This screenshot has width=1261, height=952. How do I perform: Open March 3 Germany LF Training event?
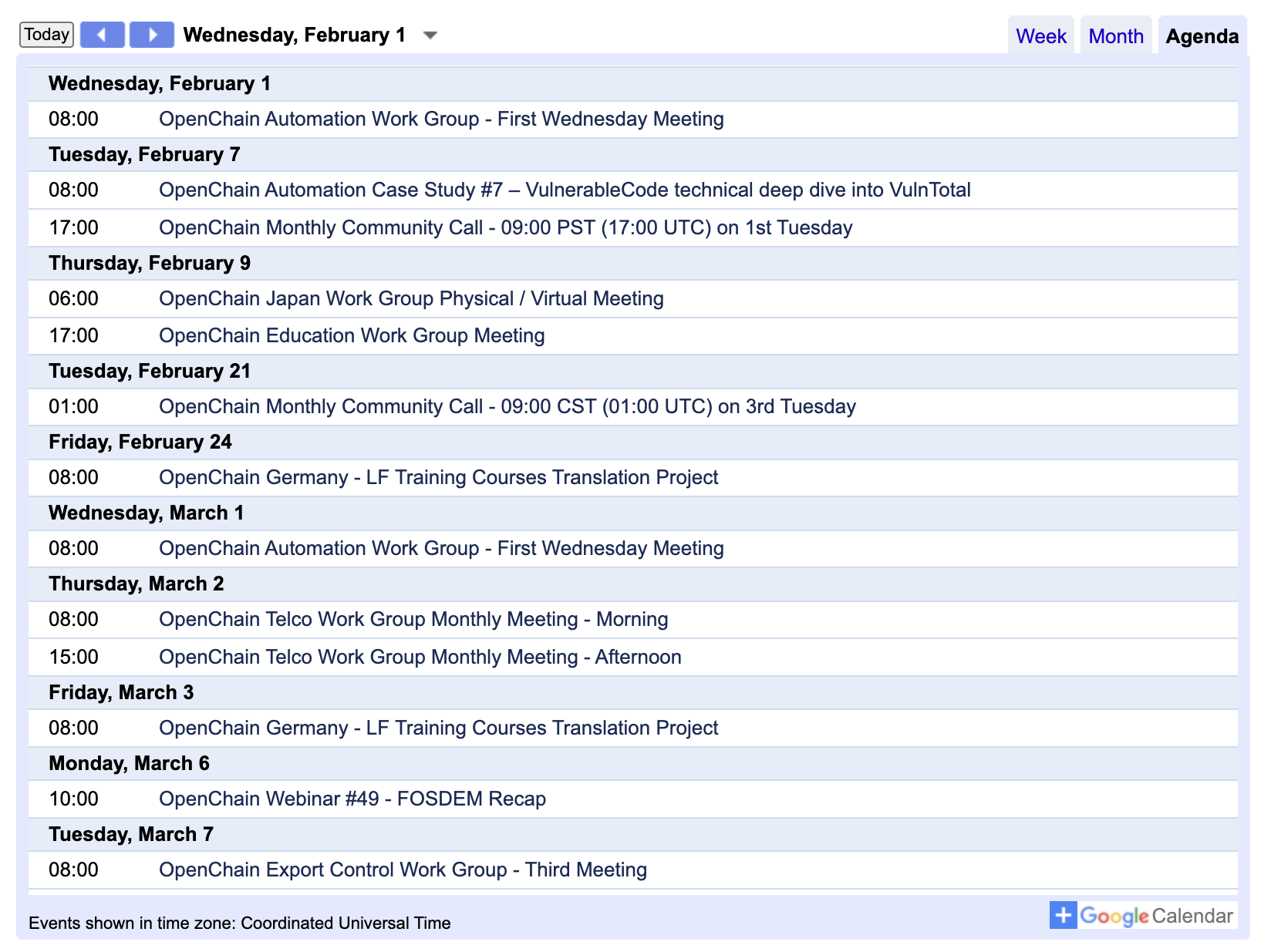pos(438,728)
